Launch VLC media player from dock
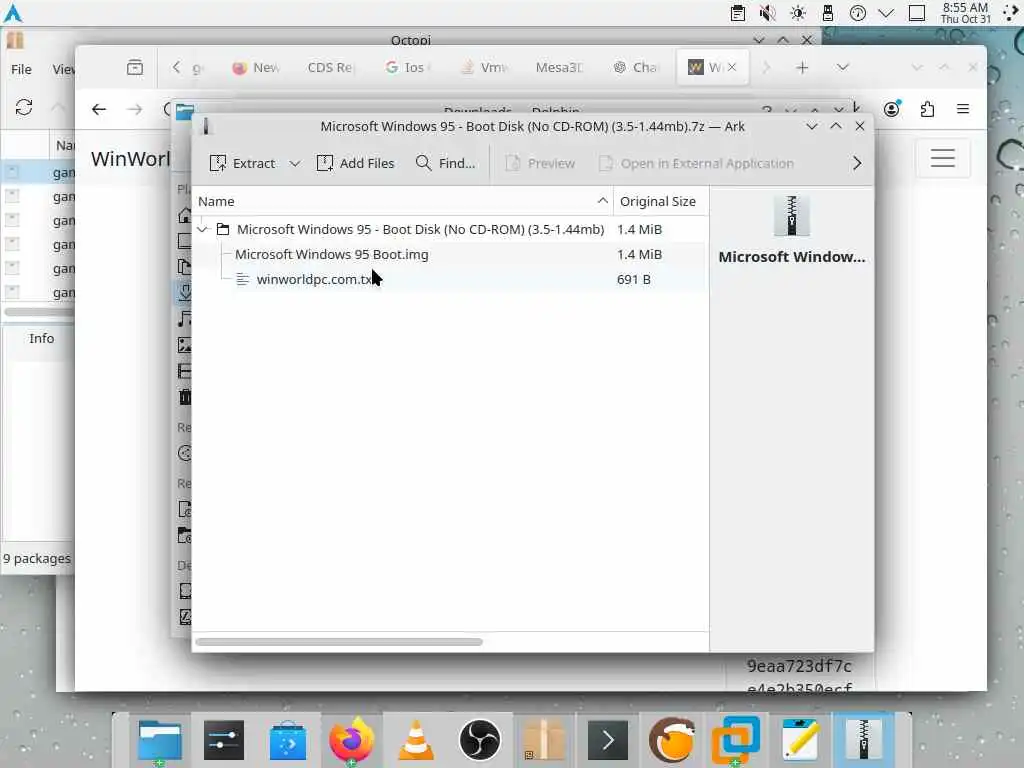Screen dimensions: 1024x768 click(415, 741)
